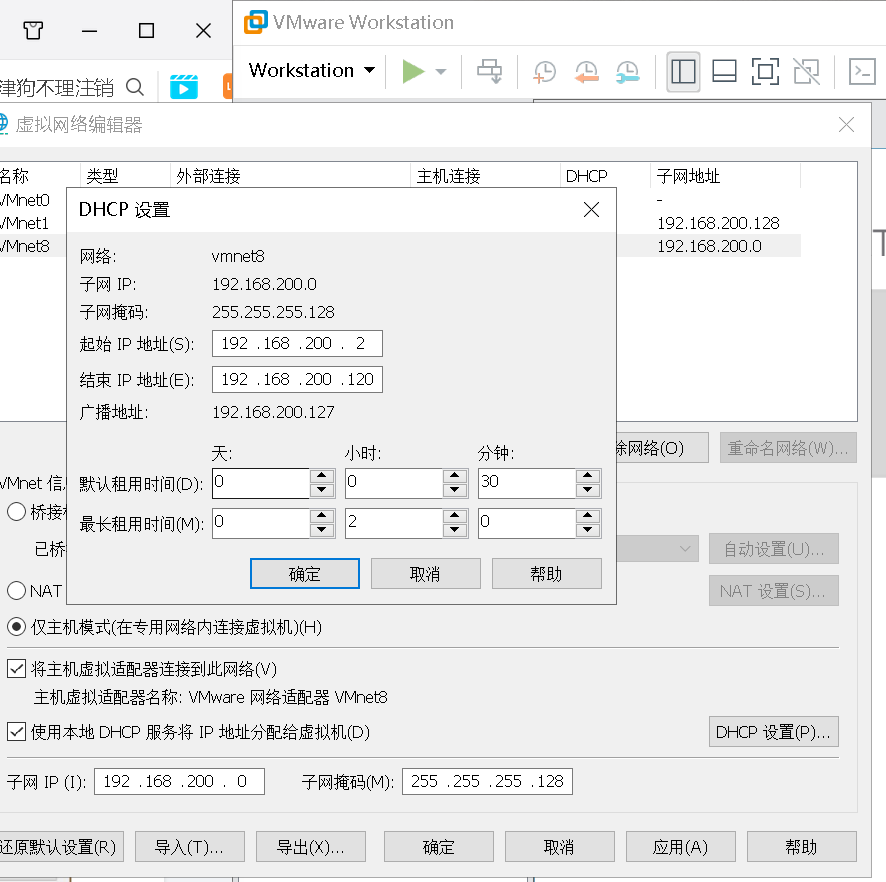Image resolution: width=886 pixels, height=882 pixels.
Task: Increase max lease minutes spinner
Action: click(588, 516)
